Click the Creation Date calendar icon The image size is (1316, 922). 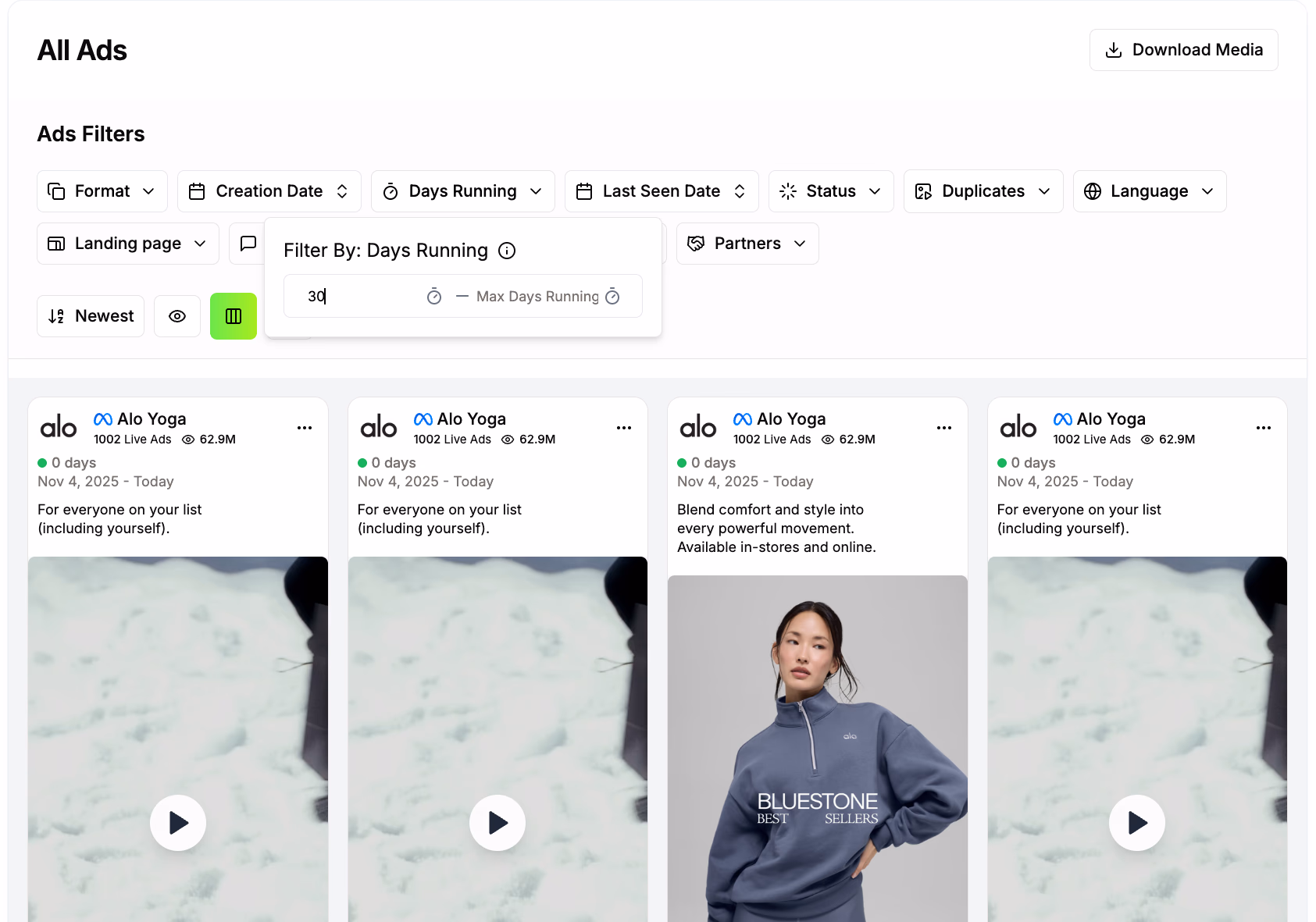point(197,190)
